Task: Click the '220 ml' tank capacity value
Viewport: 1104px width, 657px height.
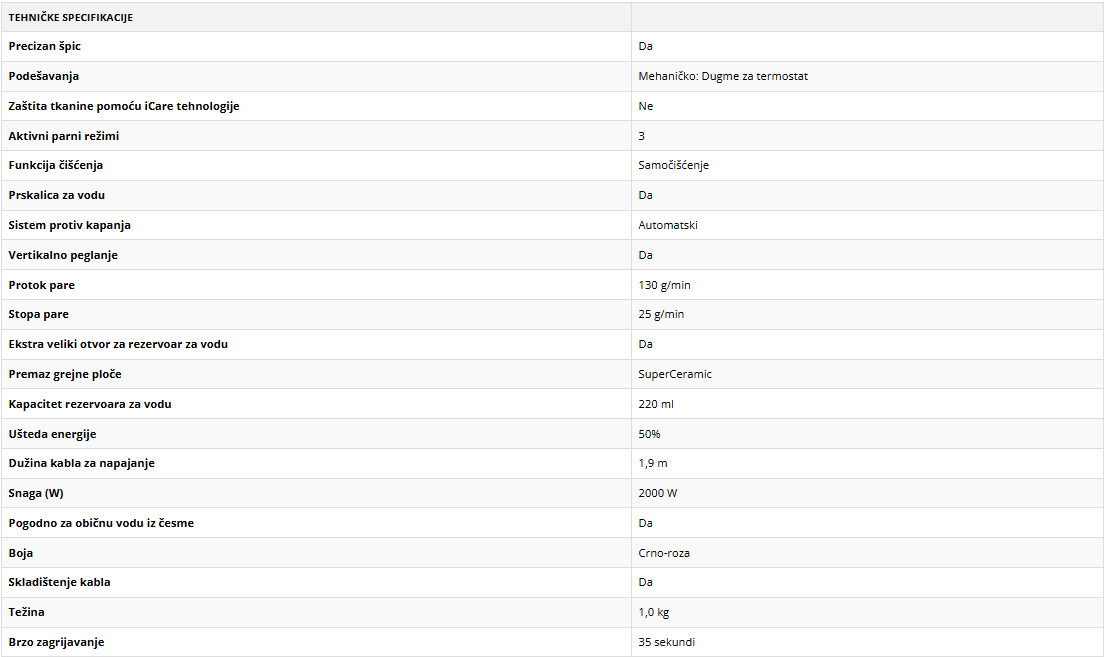Action: pyautogui.click(x=656, y=404)
